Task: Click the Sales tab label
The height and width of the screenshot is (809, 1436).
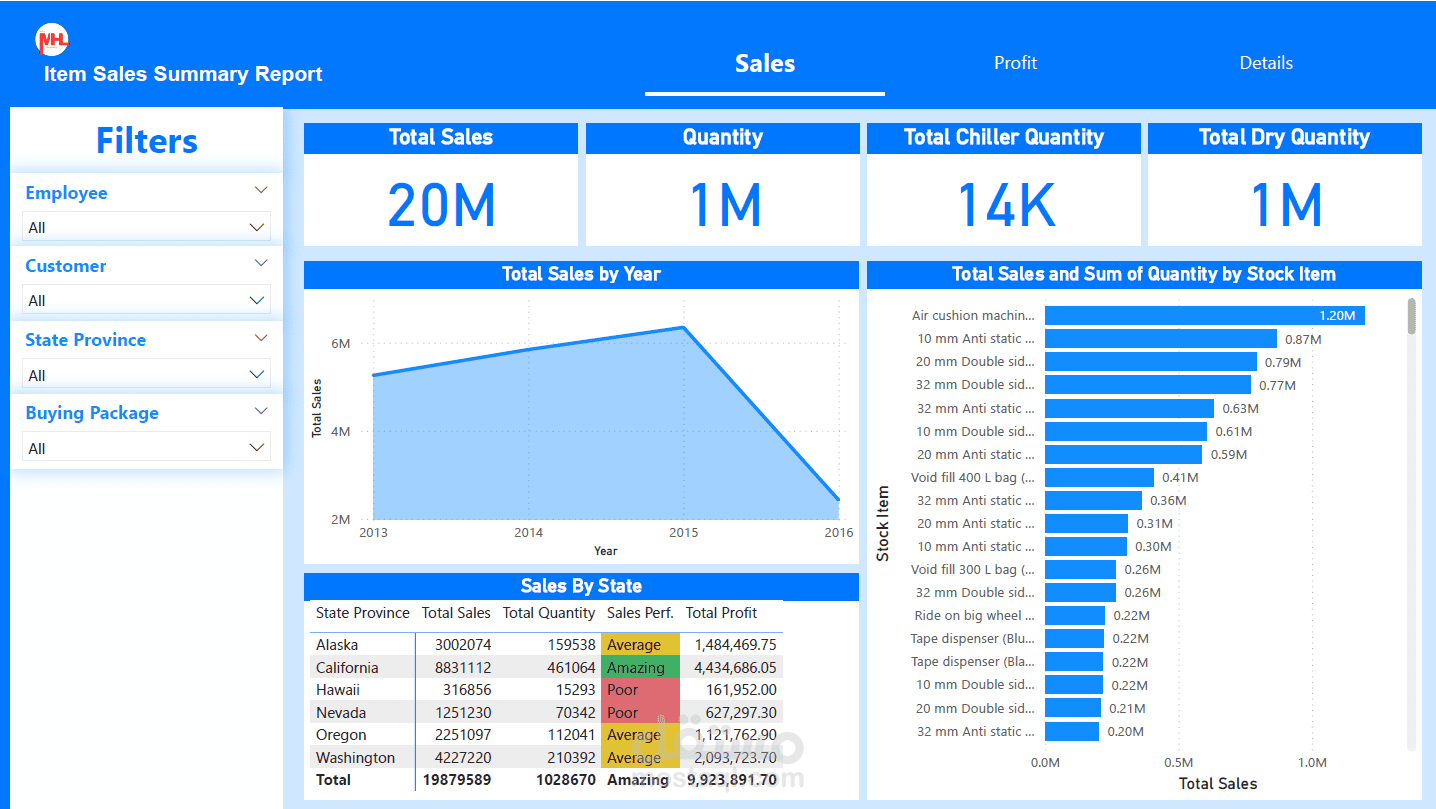Action: click(x=764, y=62)
